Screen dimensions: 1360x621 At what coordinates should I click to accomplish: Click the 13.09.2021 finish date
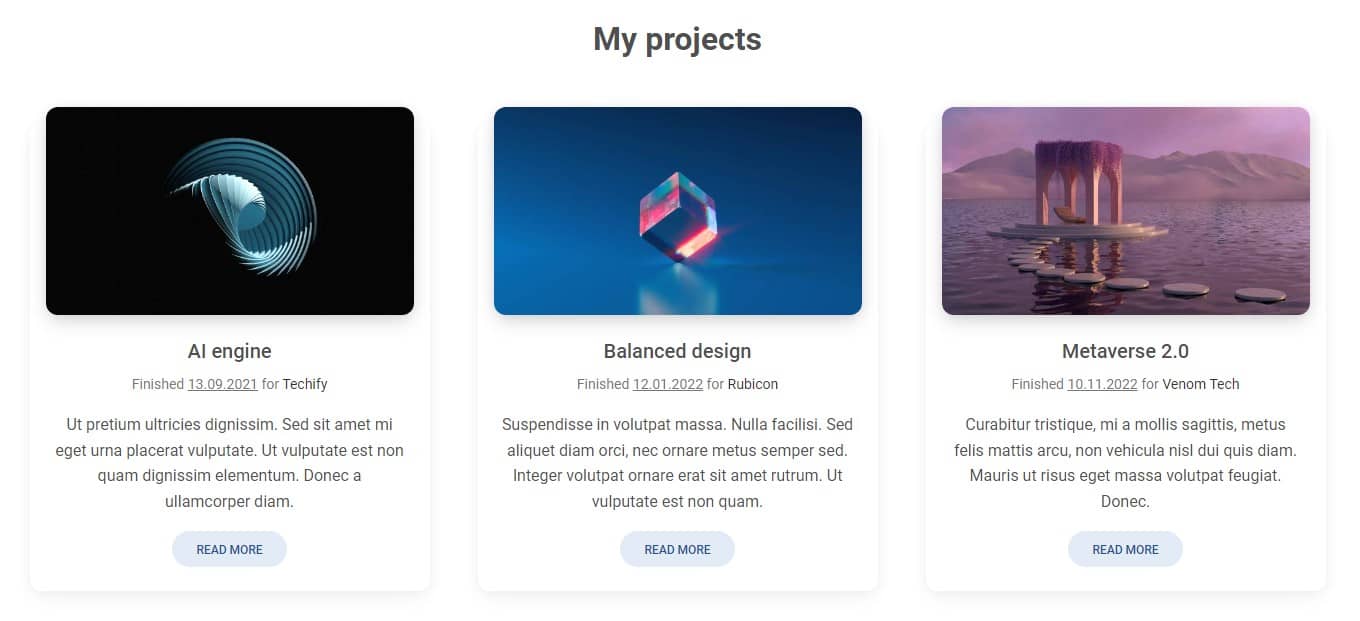[x=222, y=384]
